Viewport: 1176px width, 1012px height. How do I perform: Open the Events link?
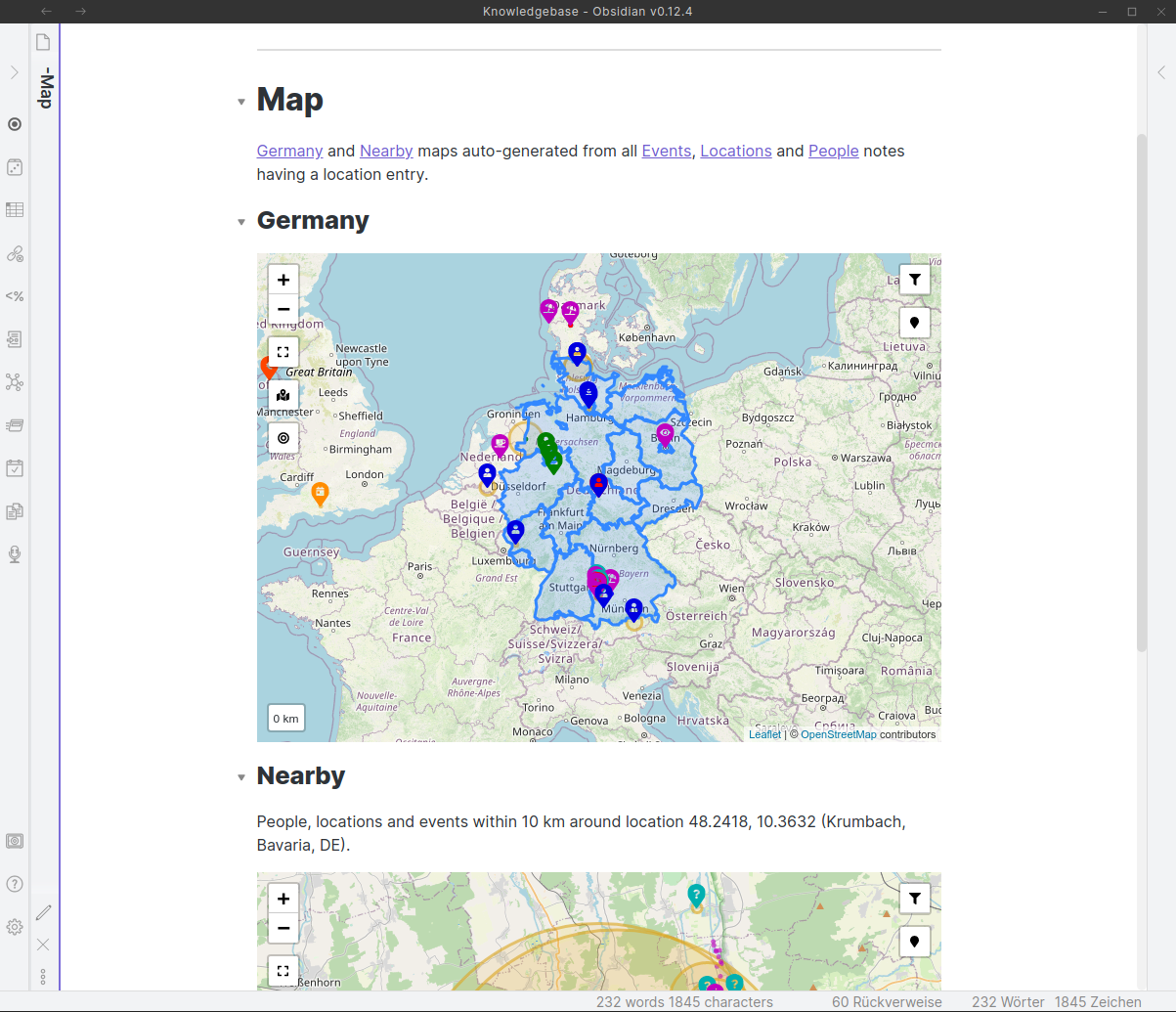[667, 151]
